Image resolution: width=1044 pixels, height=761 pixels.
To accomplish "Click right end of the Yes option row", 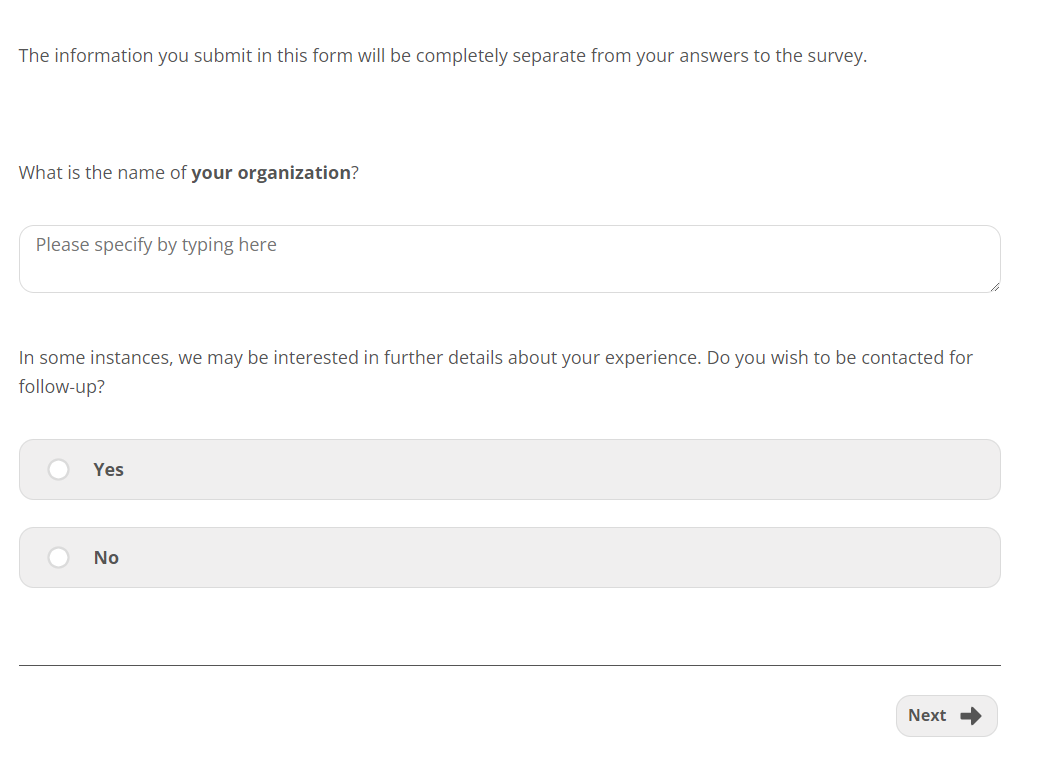I will click(x=960, y=470).
